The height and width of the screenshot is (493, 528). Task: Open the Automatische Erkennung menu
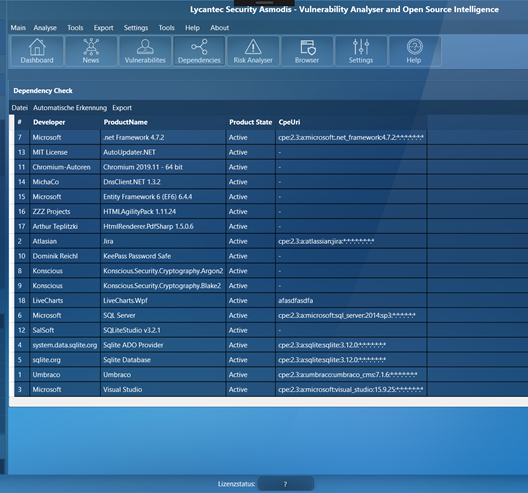70,108
